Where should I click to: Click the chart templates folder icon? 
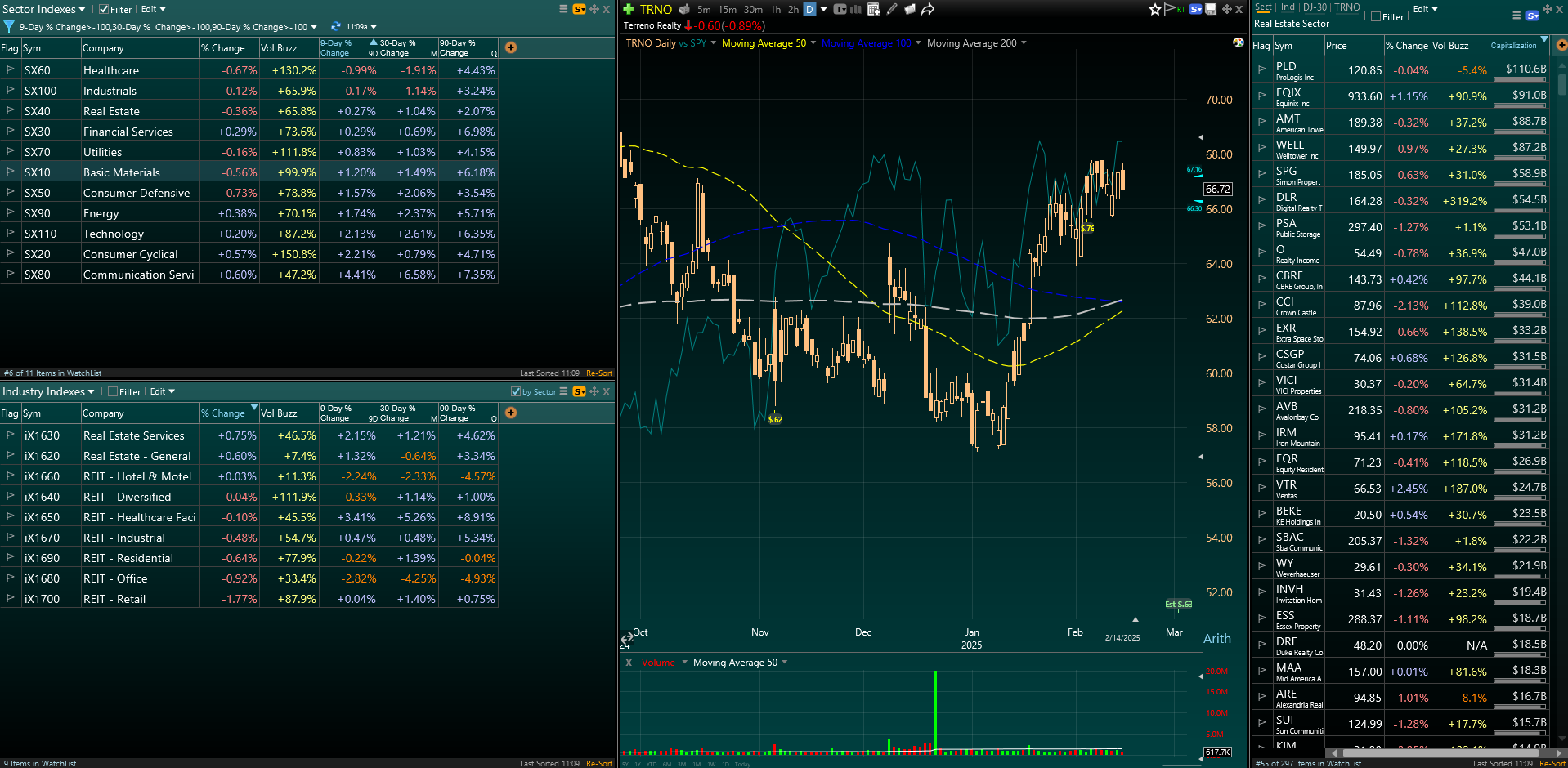(910, 9)
